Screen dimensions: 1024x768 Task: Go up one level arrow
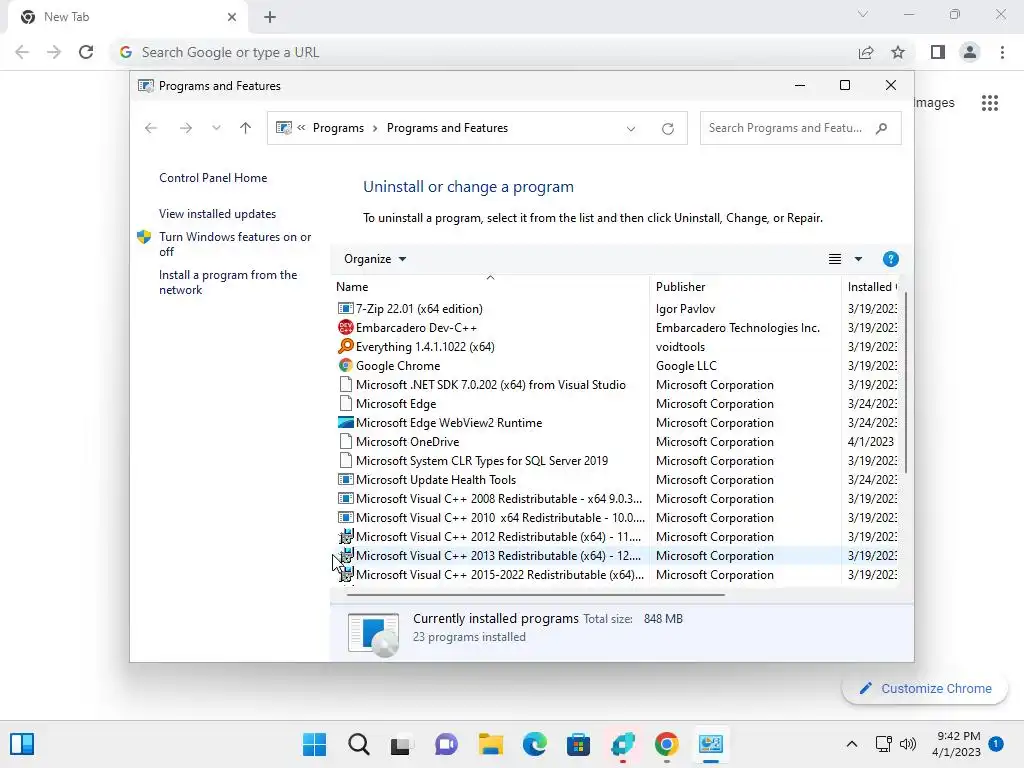click(x=246, y=128)
